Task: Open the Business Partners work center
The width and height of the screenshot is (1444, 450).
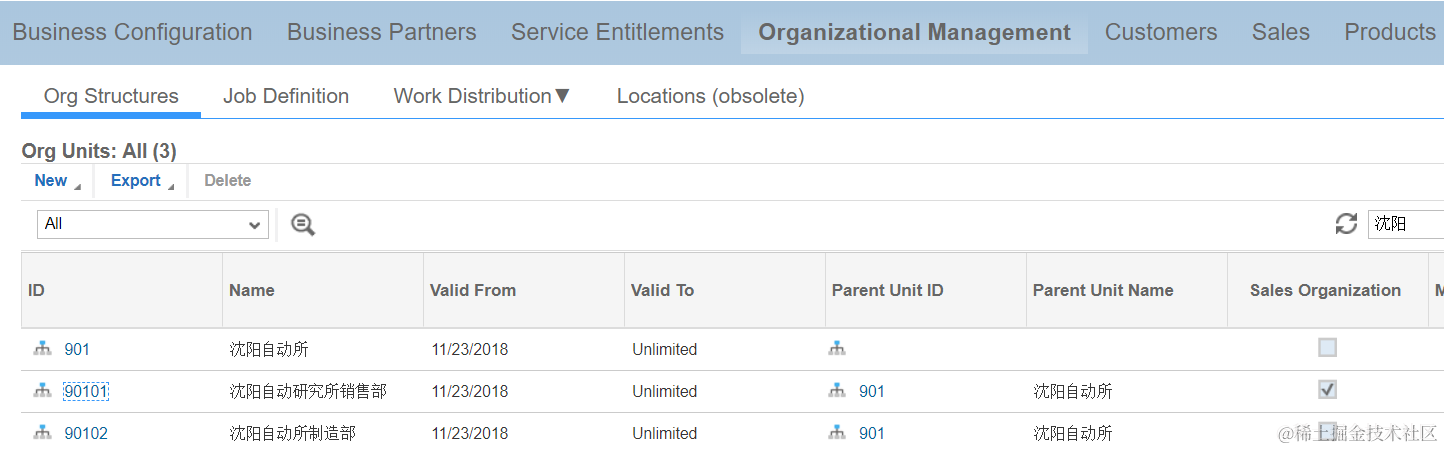Action: [381, 32]
